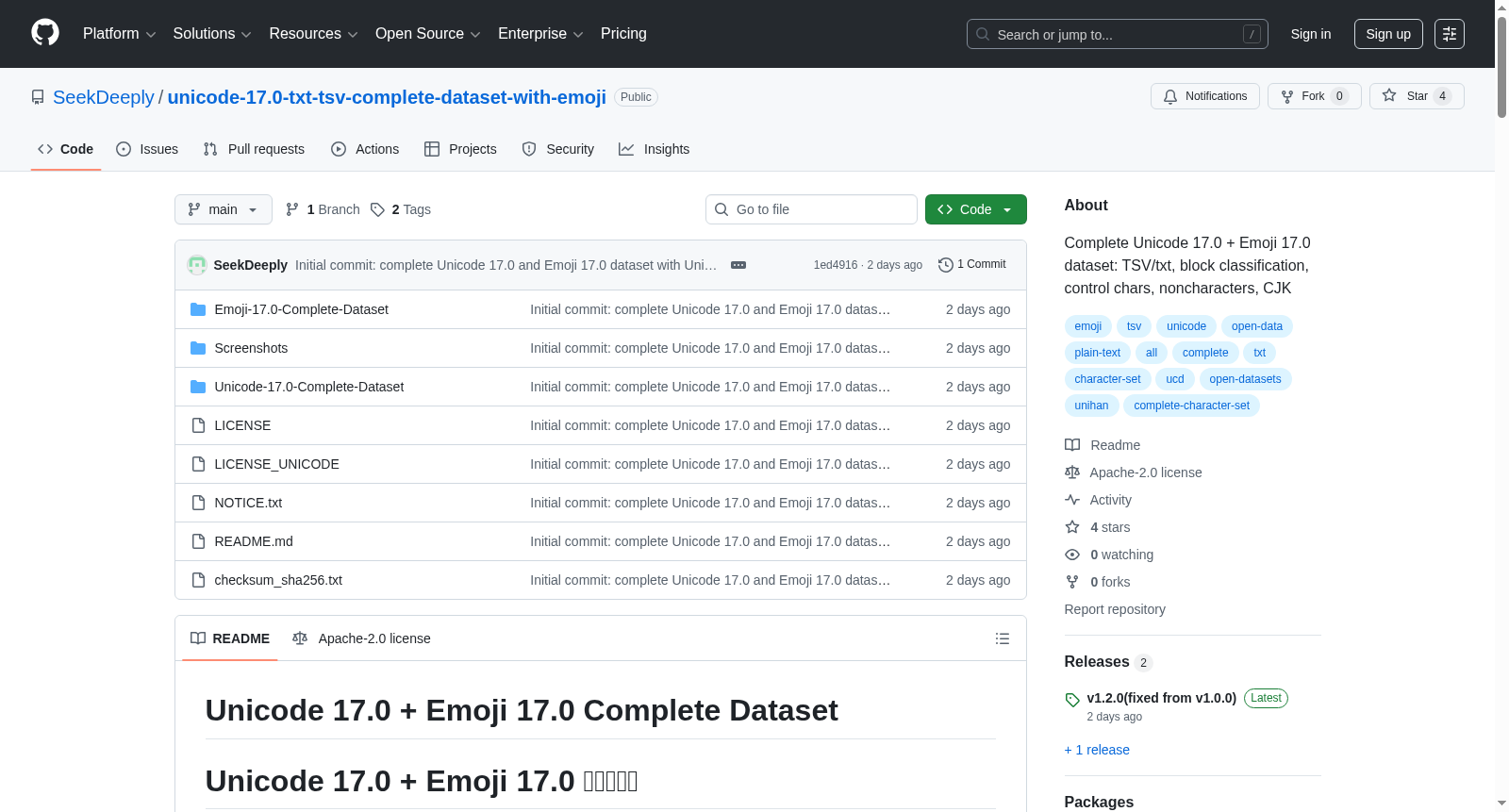Open the SeekDeeply owner link
The width and height of the screenshot is (1509, 812).
[x=104, y=97]
